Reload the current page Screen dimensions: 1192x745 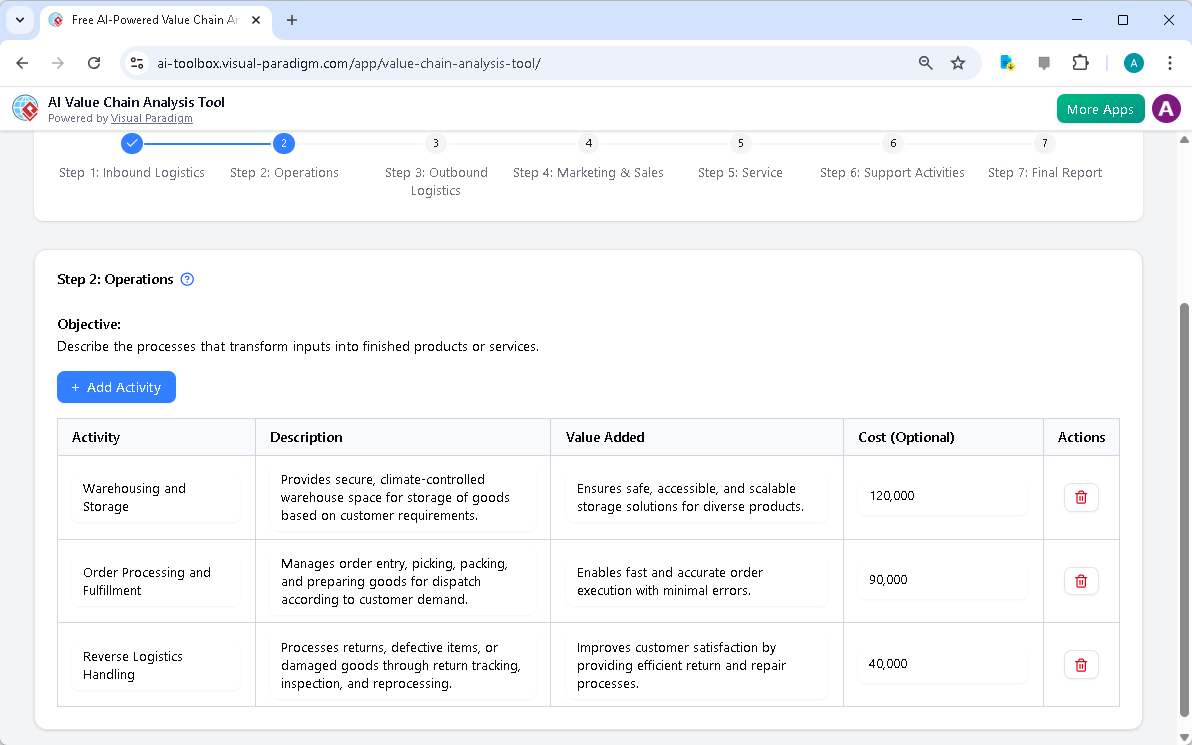pos(94,62)
